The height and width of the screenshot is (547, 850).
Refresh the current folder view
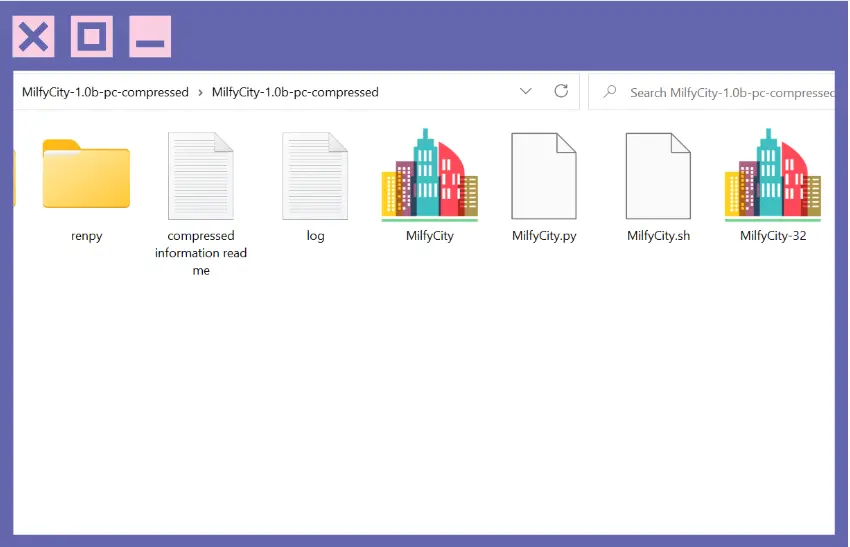point(561,91)
